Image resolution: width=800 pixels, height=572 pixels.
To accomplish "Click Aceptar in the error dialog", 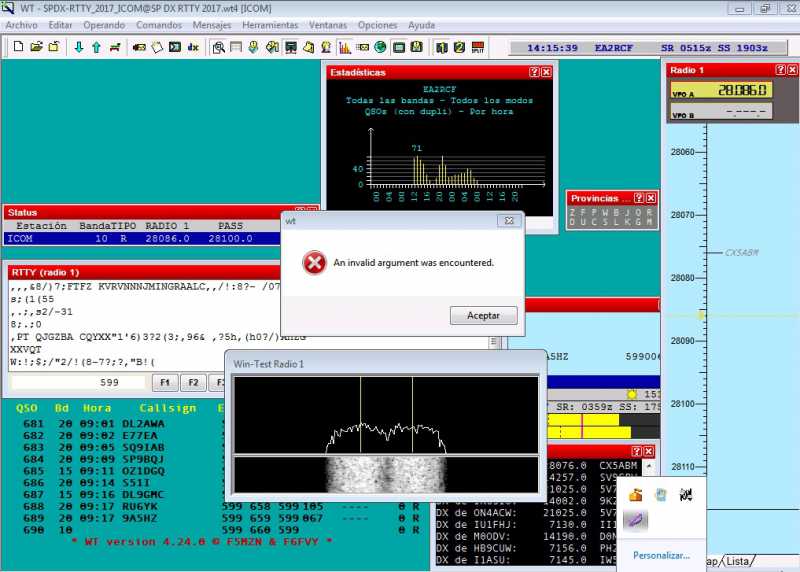I will click(x=483, y=315).
